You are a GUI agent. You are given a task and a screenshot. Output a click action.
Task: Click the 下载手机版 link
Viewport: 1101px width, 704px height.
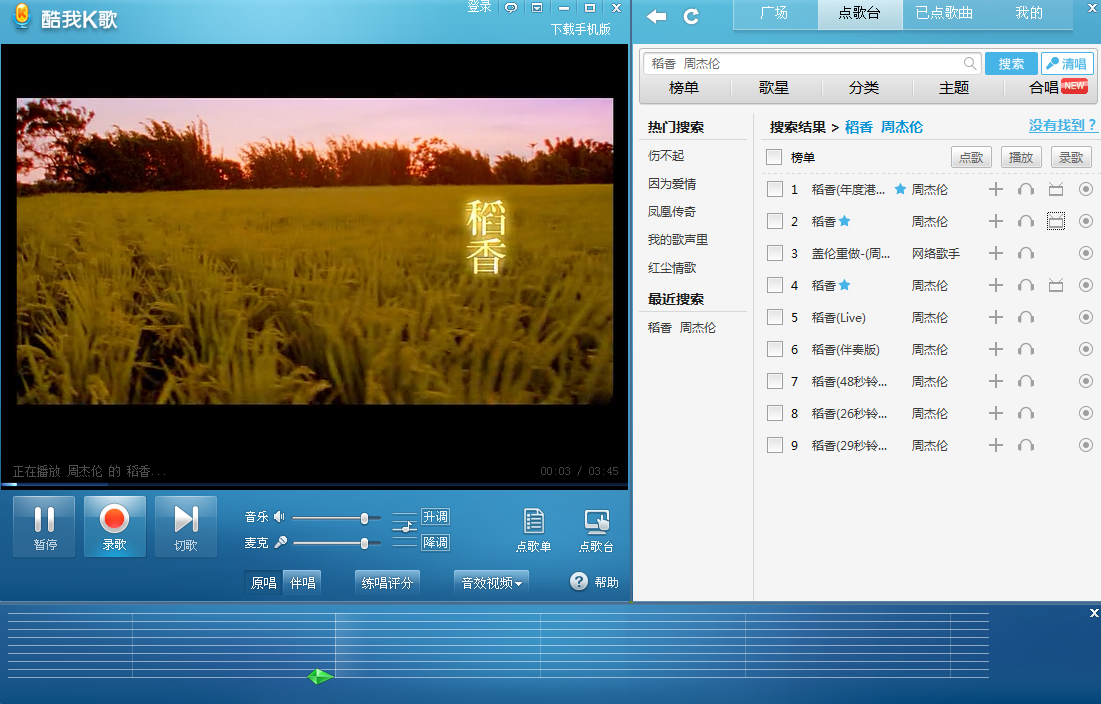click(x=580, y=29)
